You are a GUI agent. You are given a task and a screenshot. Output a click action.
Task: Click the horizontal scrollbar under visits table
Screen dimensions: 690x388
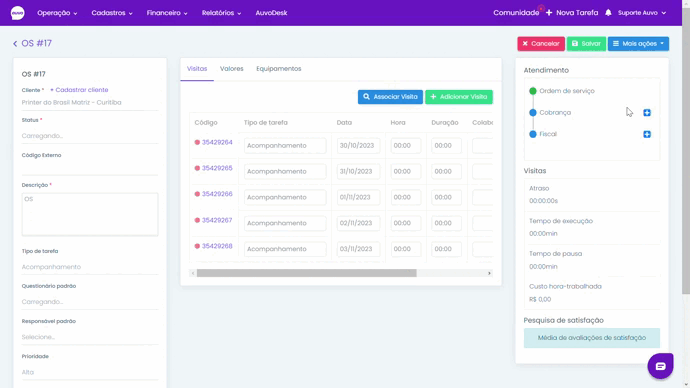pos(306,273)
